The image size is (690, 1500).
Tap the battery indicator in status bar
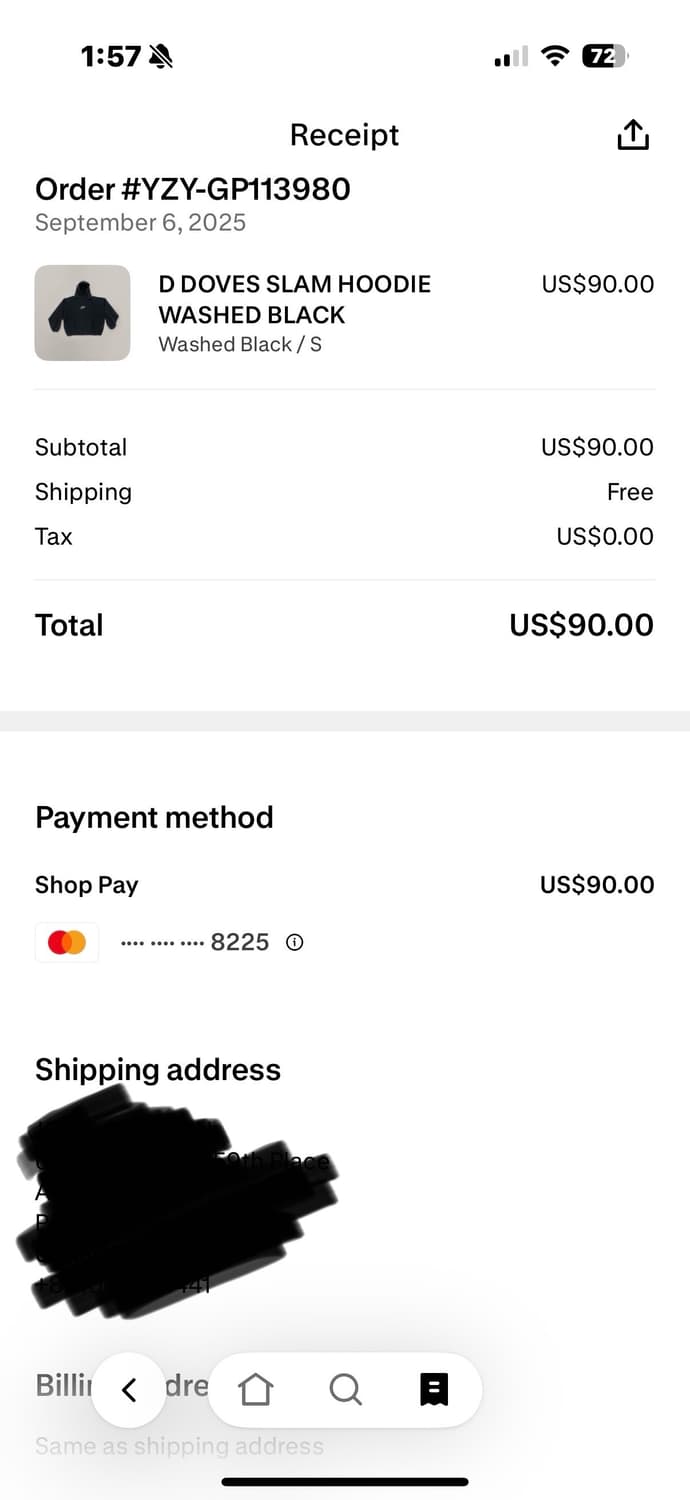(605, 56)
